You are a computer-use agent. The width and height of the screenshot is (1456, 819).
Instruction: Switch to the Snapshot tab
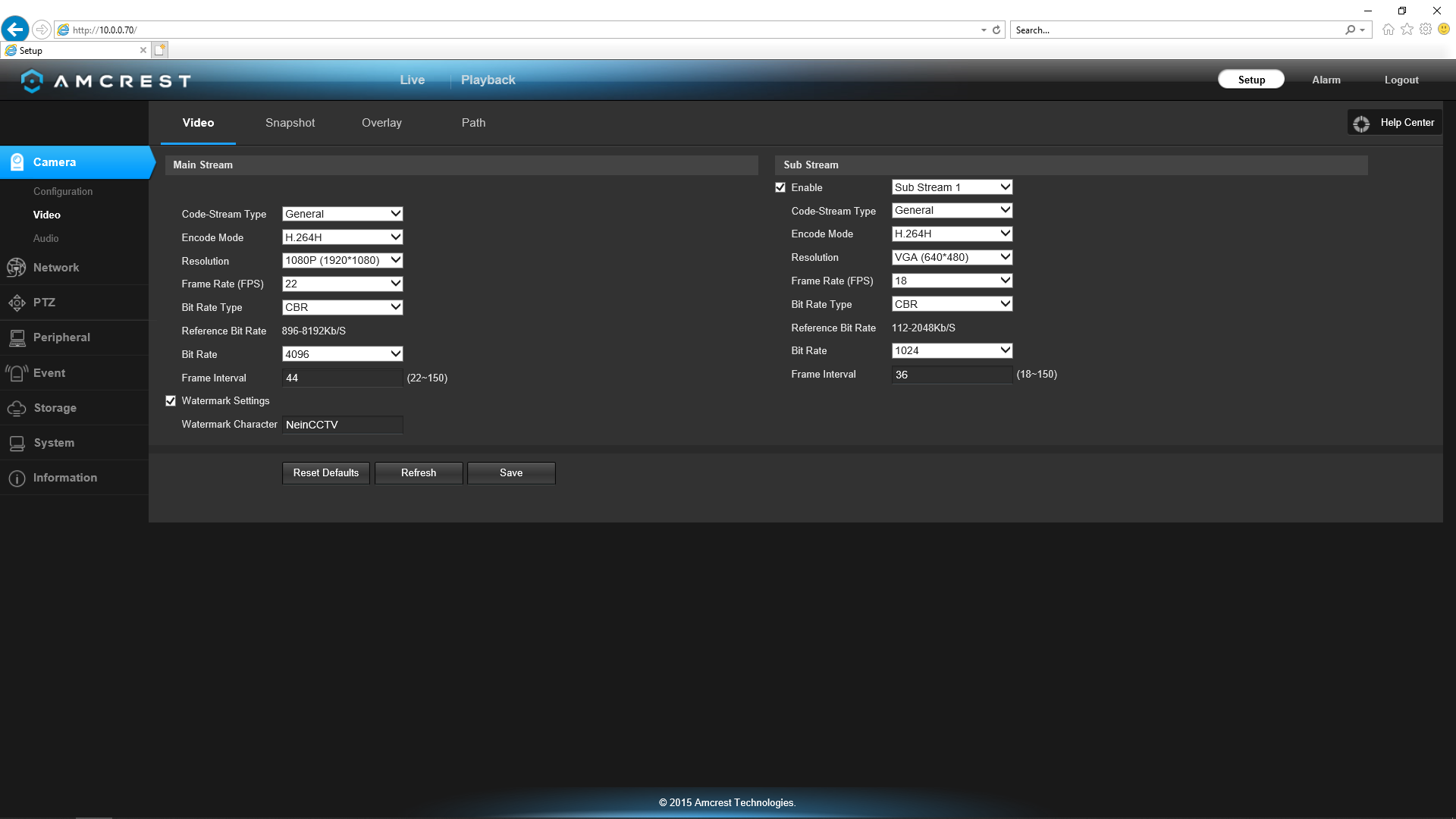tap(290, 123)
